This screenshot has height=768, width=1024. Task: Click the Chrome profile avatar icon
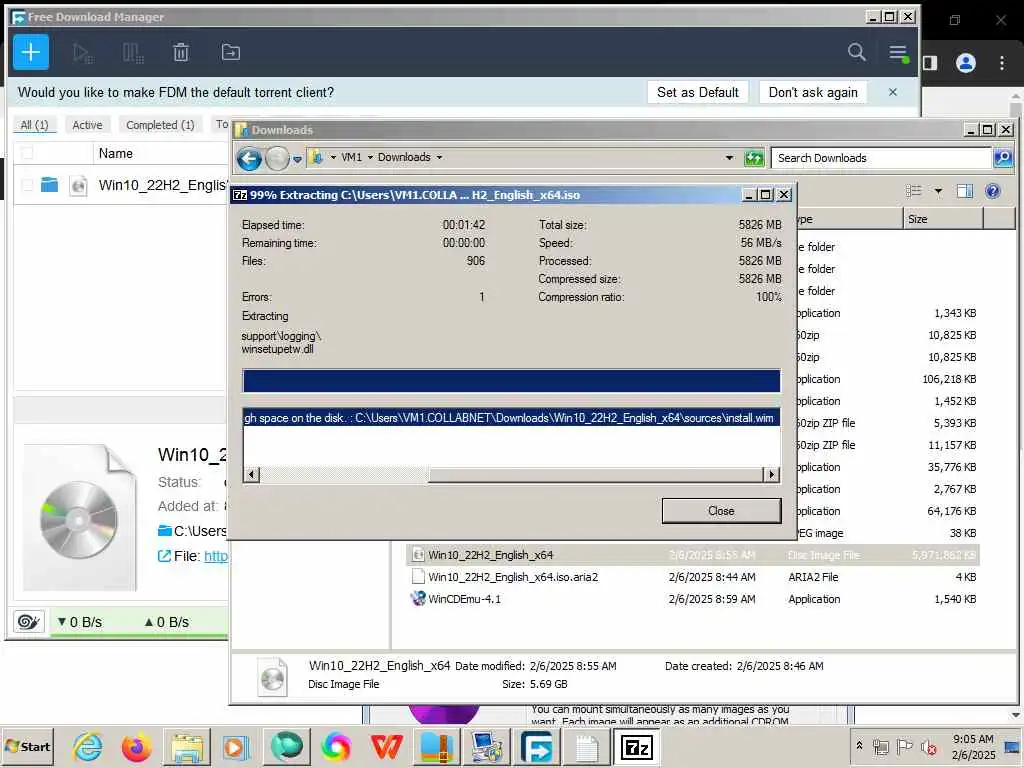click(966, 63)
